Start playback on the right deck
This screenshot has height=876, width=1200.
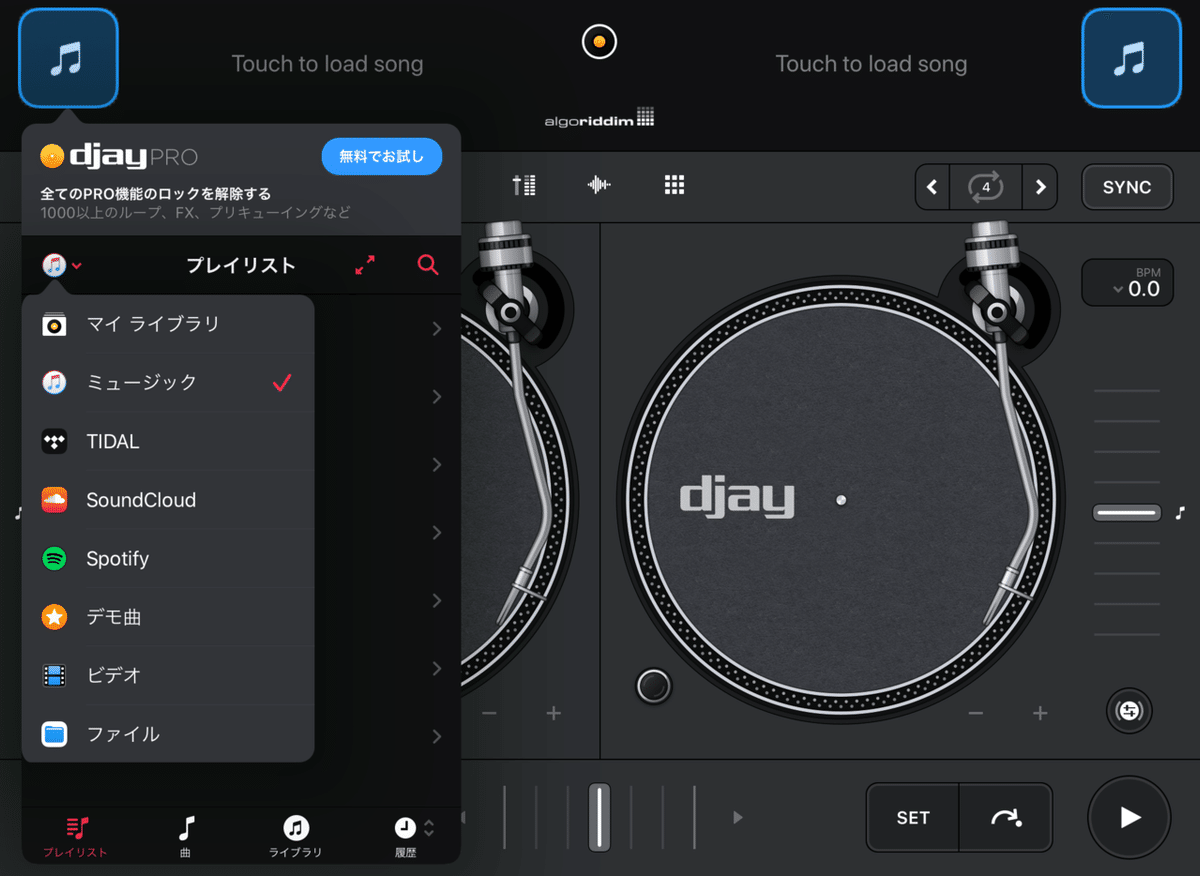click(x=1129, y=817)
